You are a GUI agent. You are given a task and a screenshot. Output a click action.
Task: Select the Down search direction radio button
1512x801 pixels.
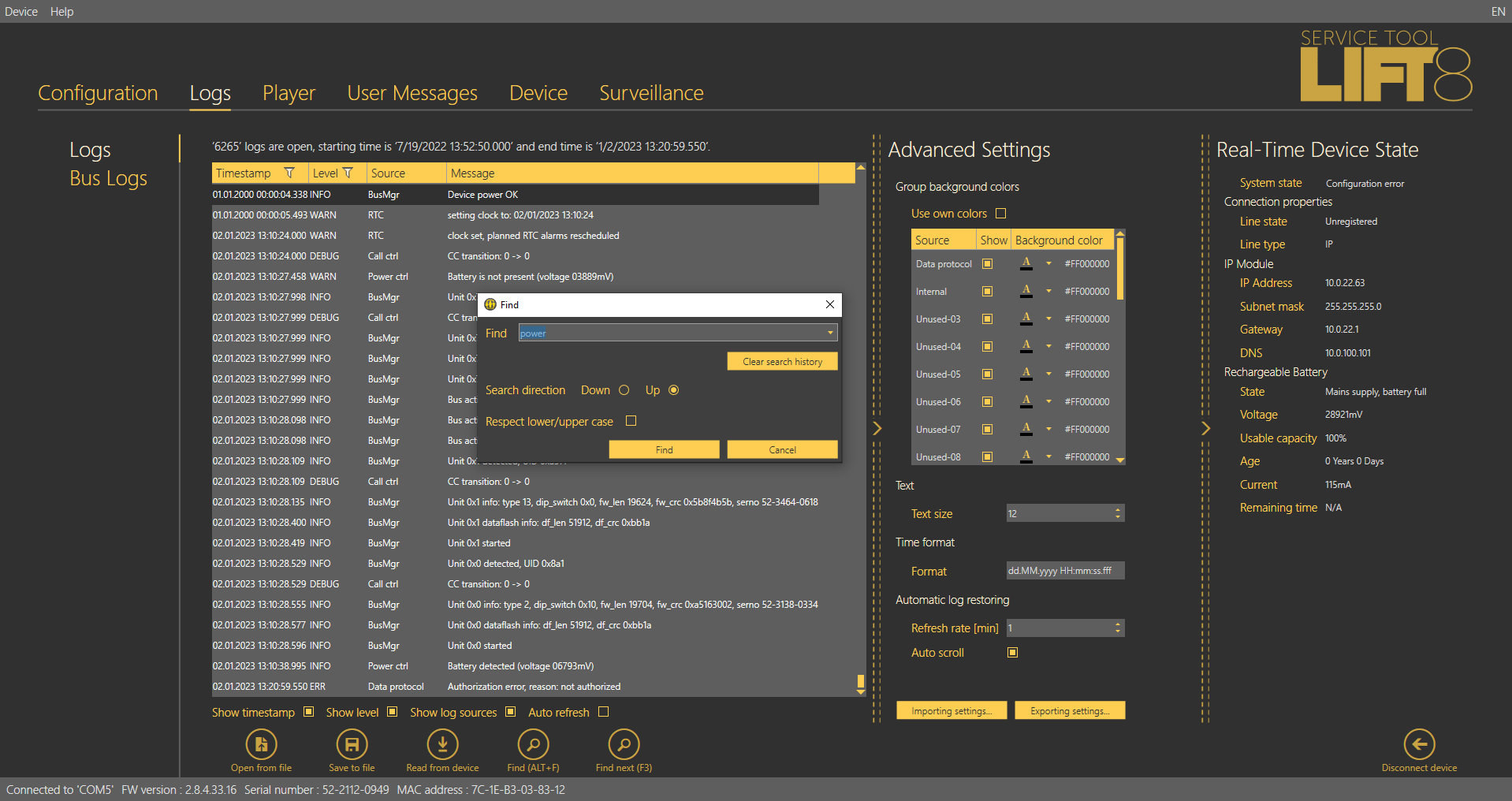click(x=624, y=390)
